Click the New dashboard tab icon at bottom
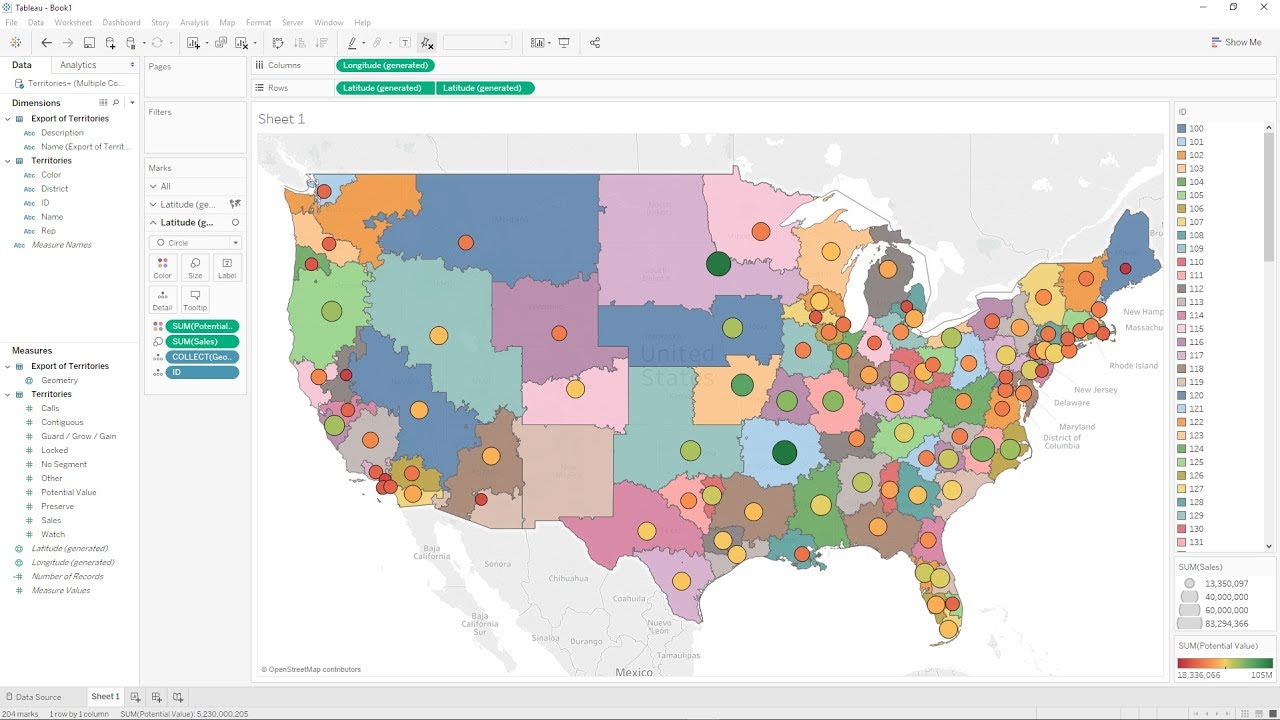This screenshot has width=1280, height=720. click(157, 697)
